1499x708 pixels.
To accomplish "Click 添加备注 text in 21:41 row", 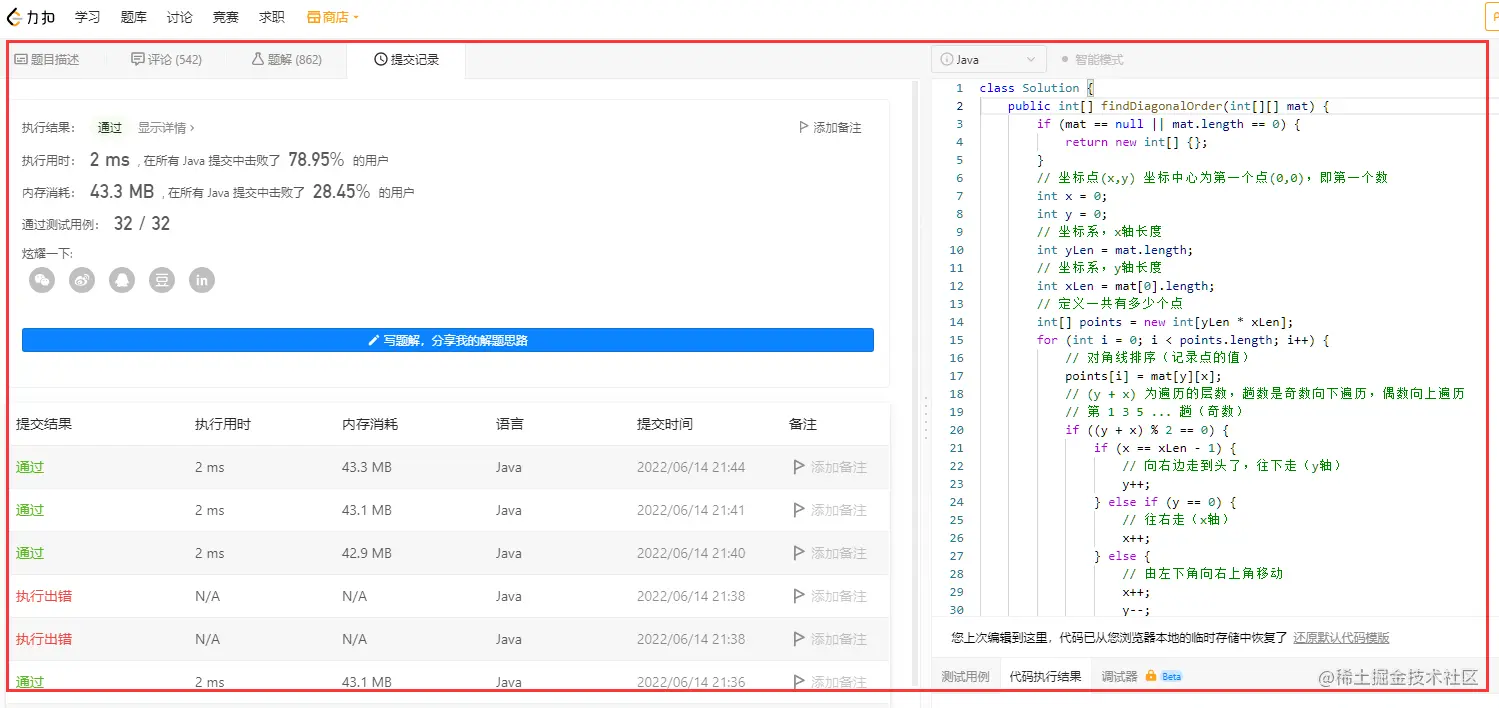I will (839, 510).
